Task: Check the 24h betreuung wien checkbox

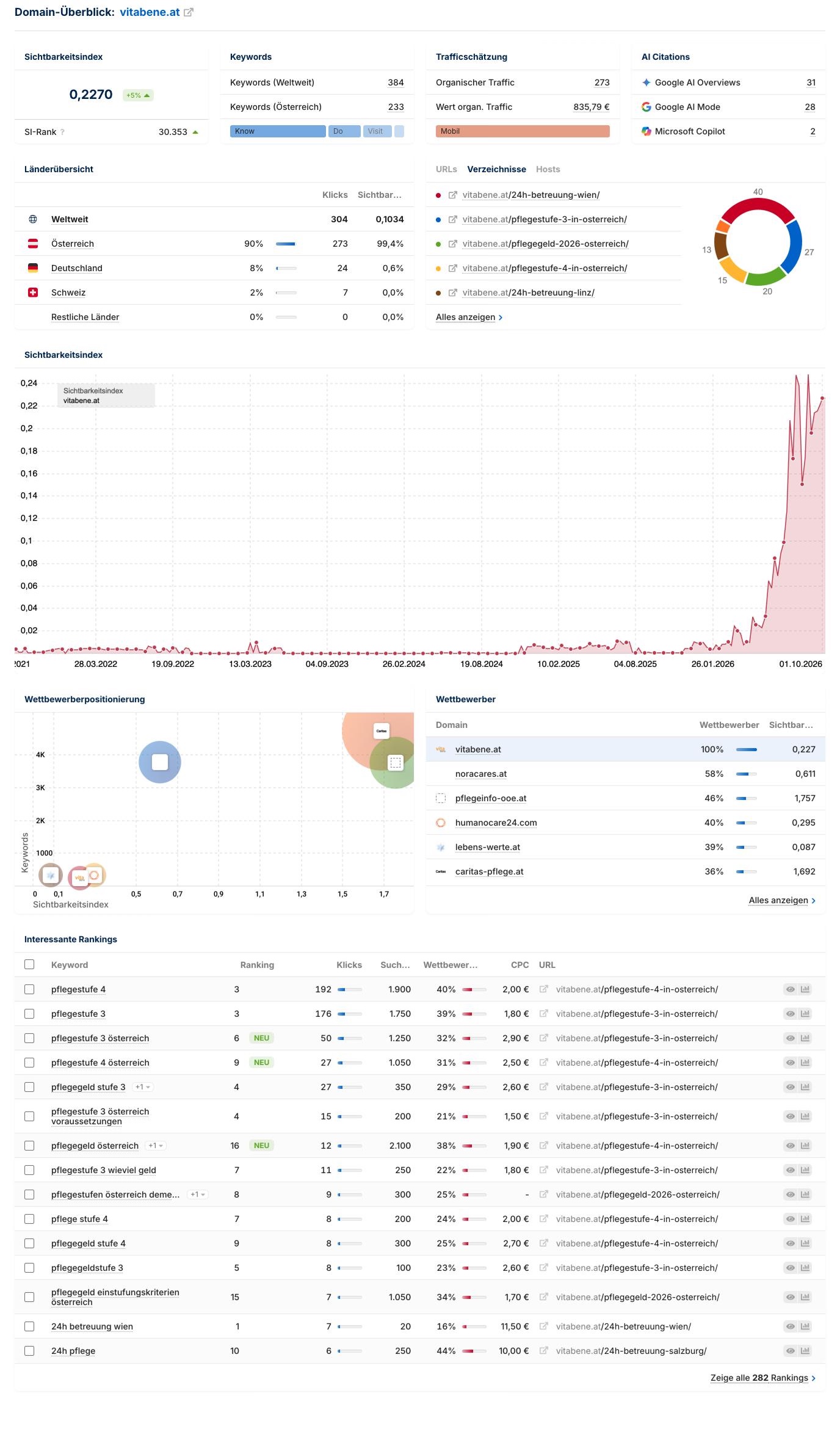Action: click(x=29, y=1326)
